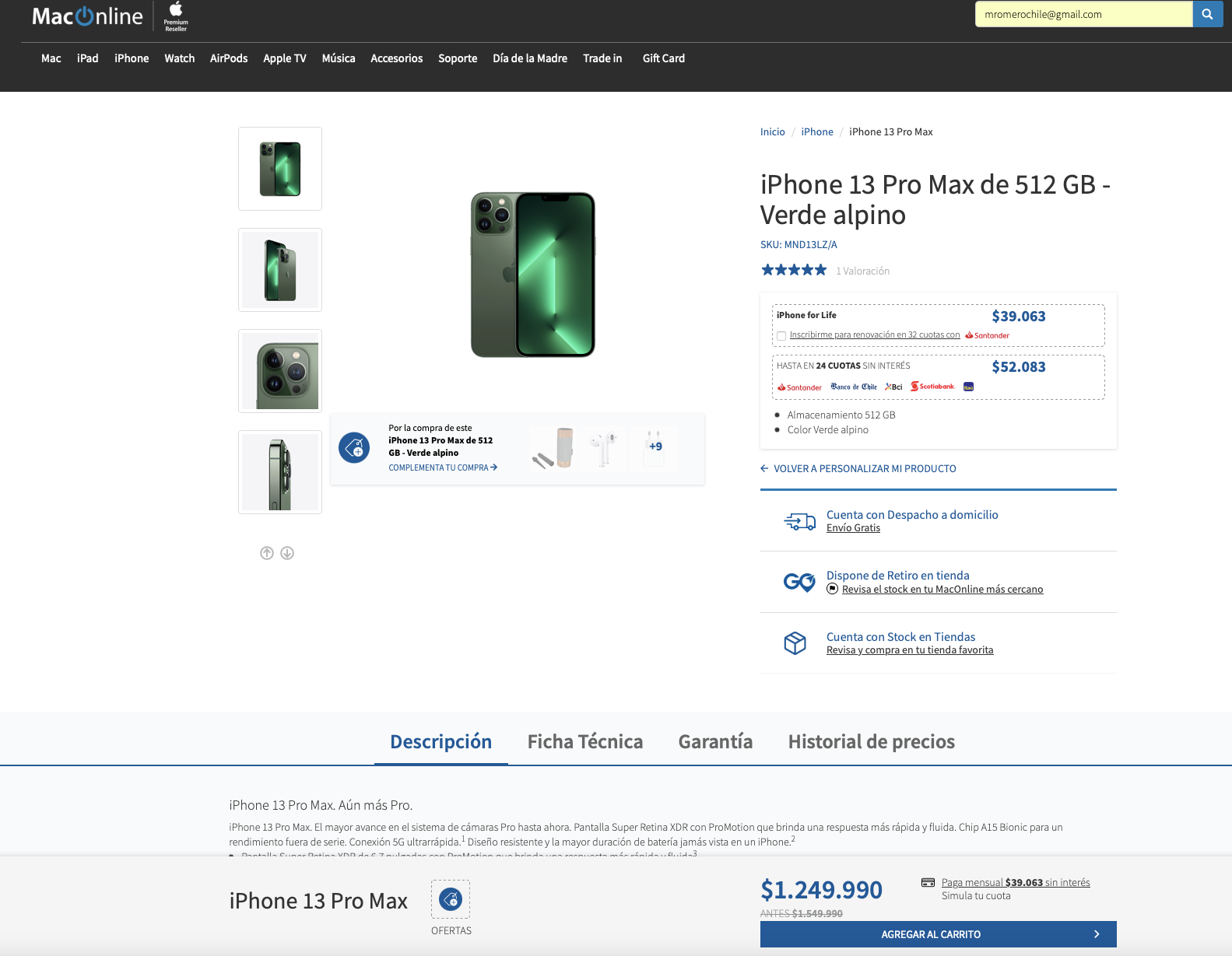1232x956 pixels.
Task: Click the GO store pickup icon
Action: (799, 582)
